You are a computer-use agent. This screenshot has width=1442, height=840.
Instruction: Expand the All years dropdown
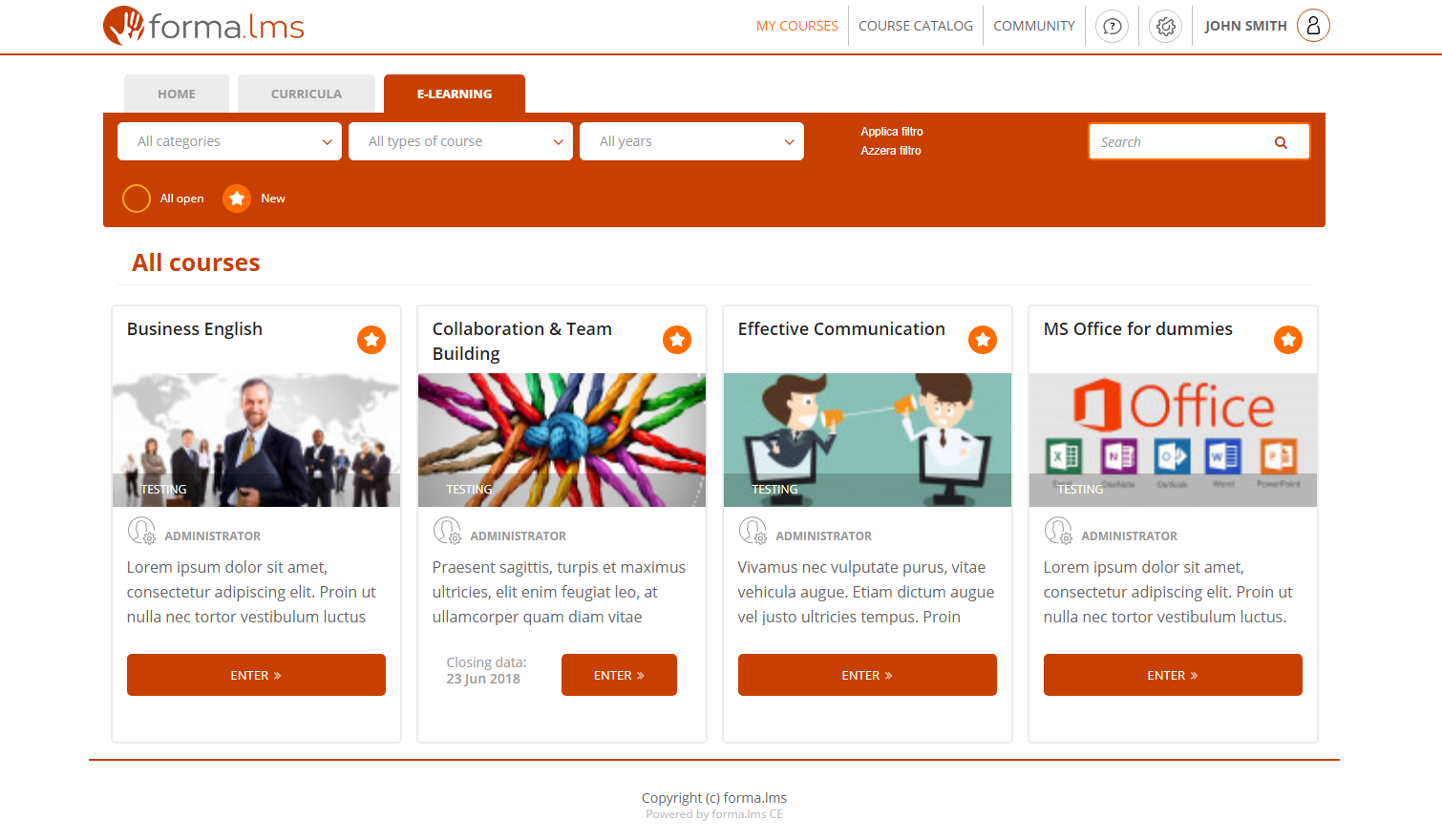[691, 141]
